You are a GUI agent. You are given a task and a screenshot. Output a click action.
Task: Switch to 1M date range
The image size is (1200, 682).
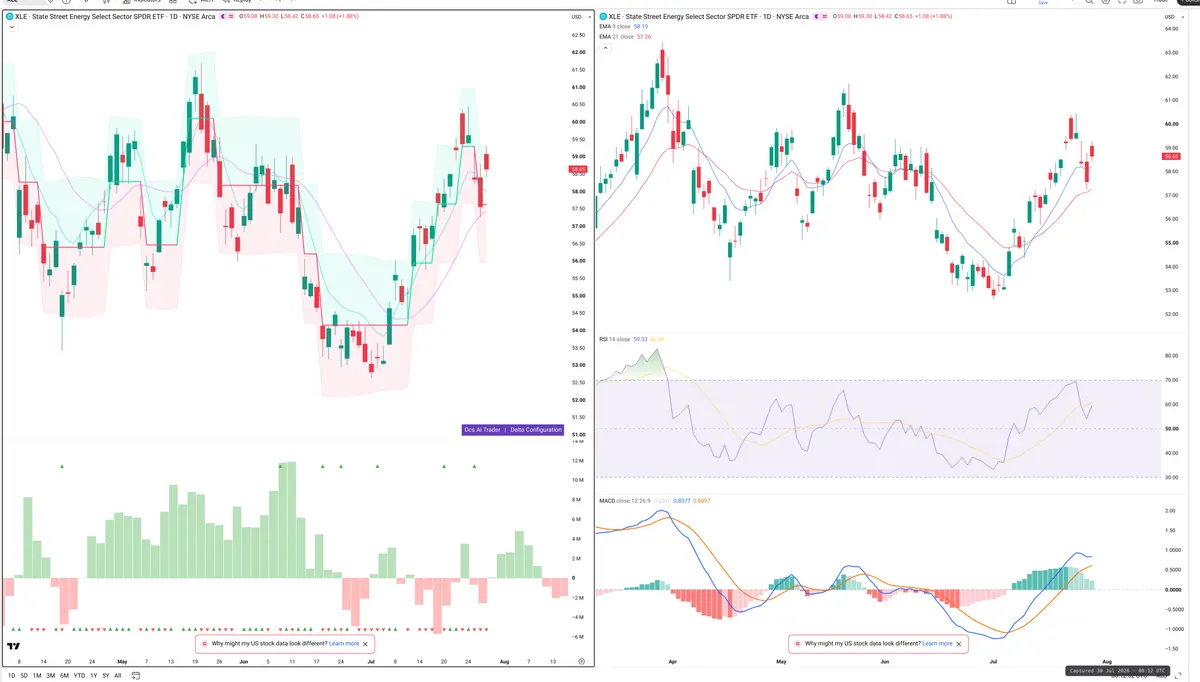37,676
